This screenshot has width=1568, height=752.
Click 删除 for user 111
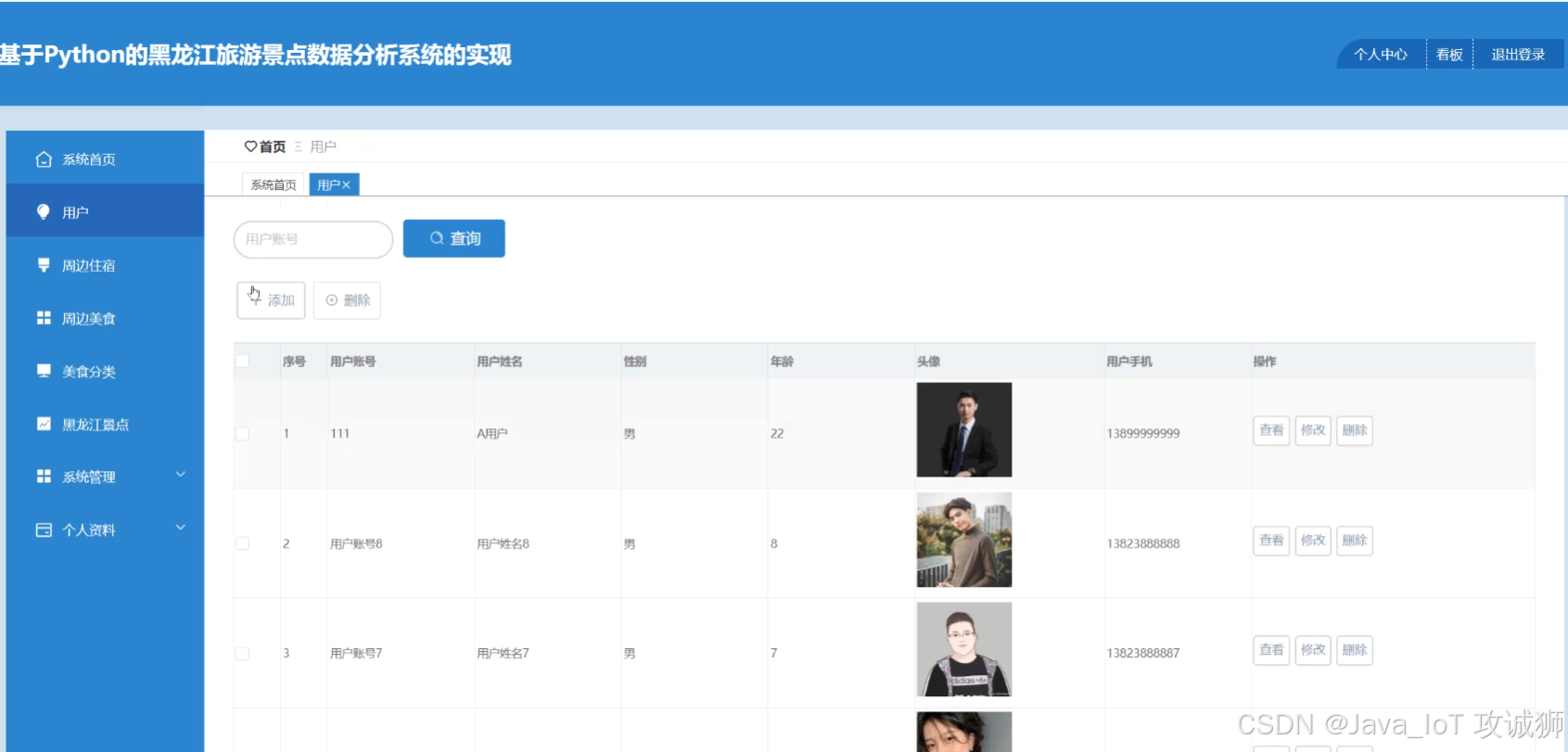tap(1355, 430)
